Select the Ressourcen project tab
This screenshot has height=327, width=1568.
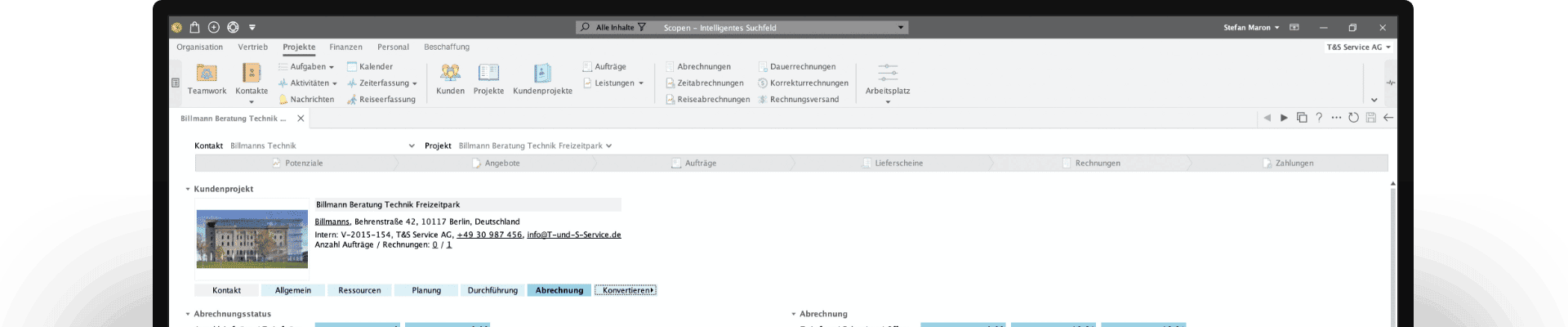[359, 290]
